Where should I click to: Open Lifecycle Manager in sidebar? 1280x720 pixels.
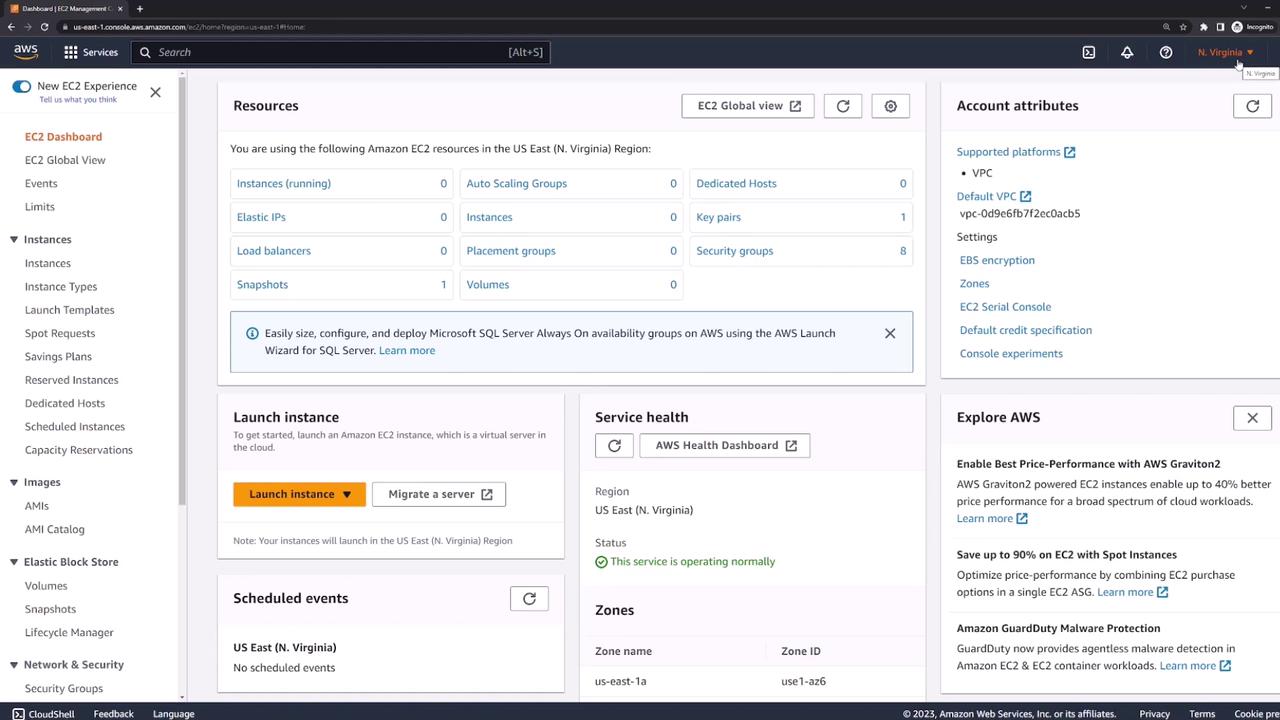[69, 633]
